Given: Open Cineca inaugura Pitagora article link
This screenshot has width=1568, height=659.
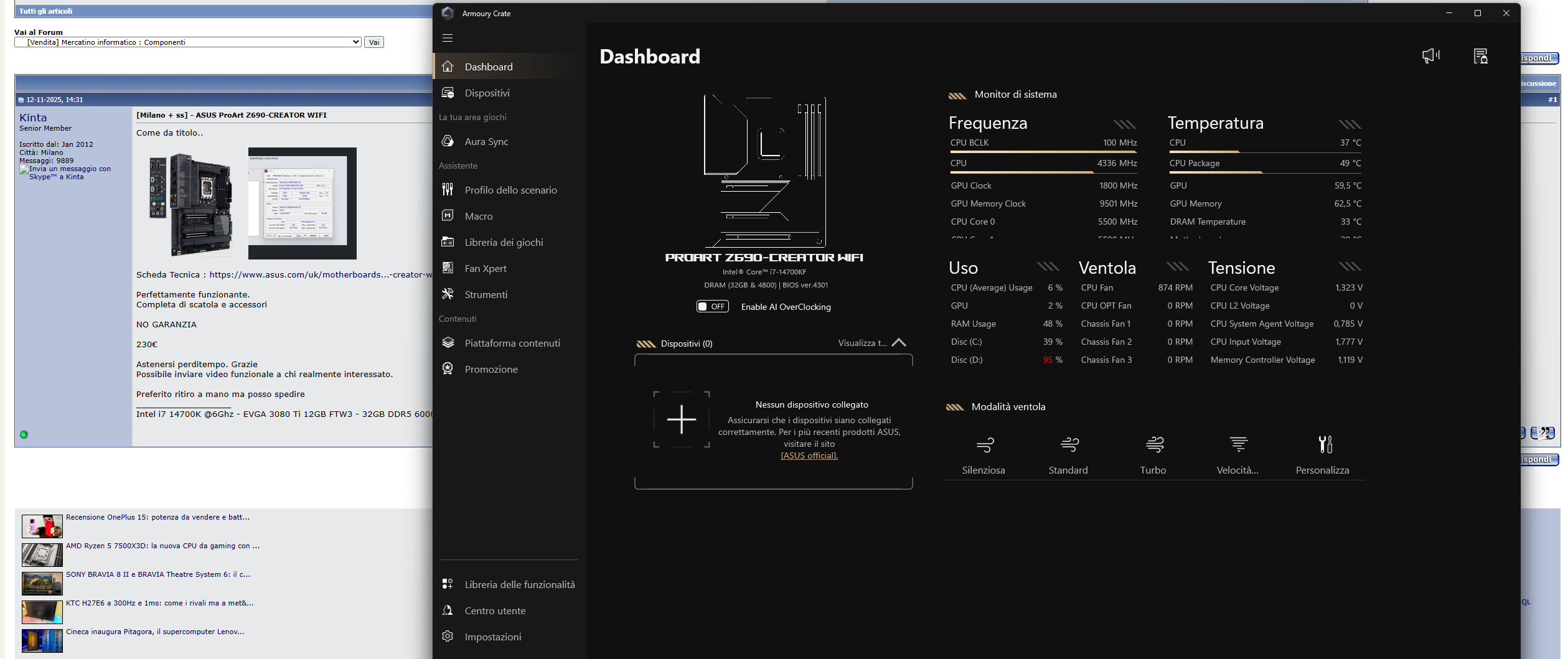Looking at the screenshot, I should click(x=155, y=632).
